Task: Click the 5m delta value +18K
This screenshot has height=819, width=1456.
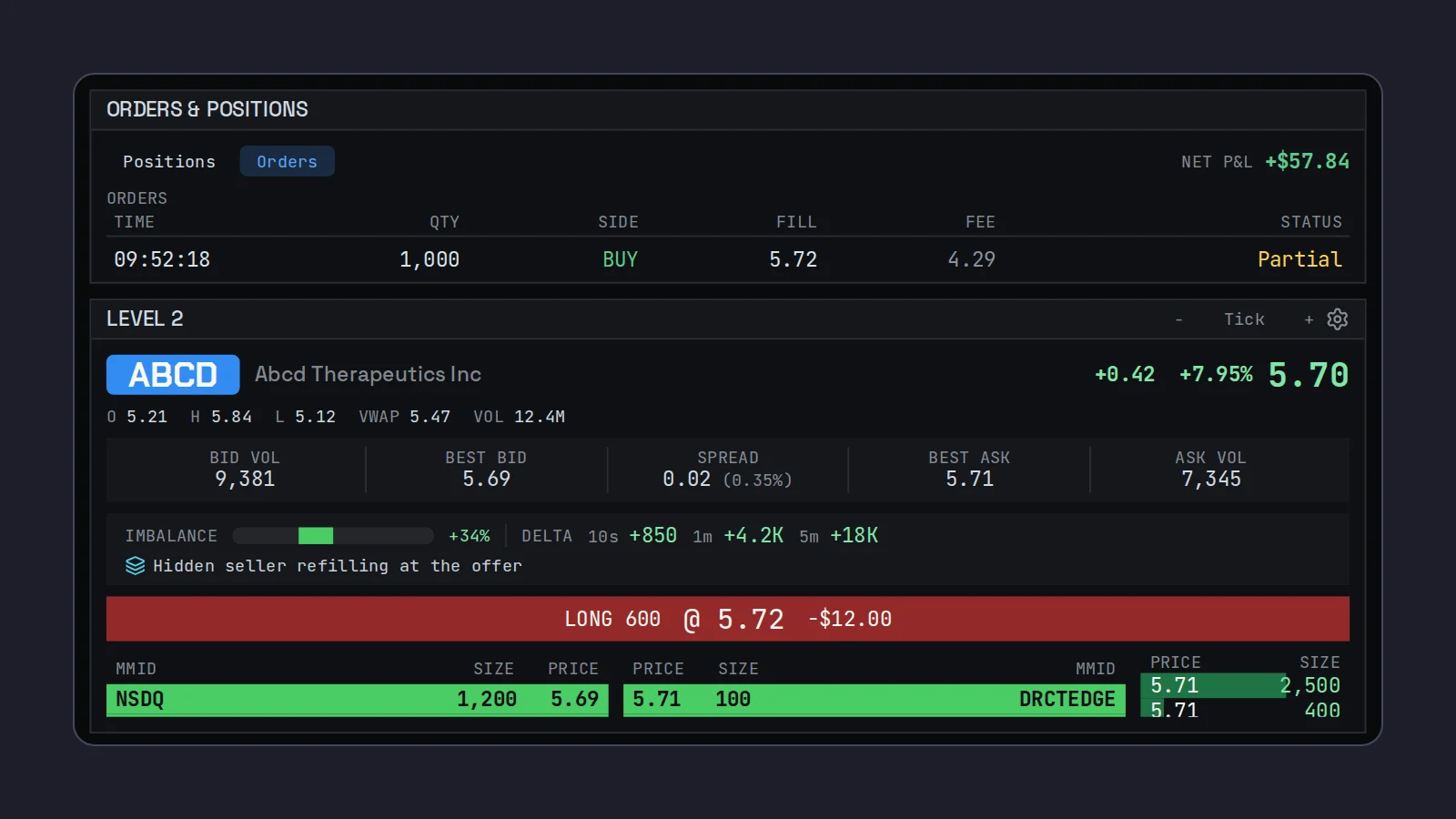Action: pyautogui.click(x=854, y=535)
